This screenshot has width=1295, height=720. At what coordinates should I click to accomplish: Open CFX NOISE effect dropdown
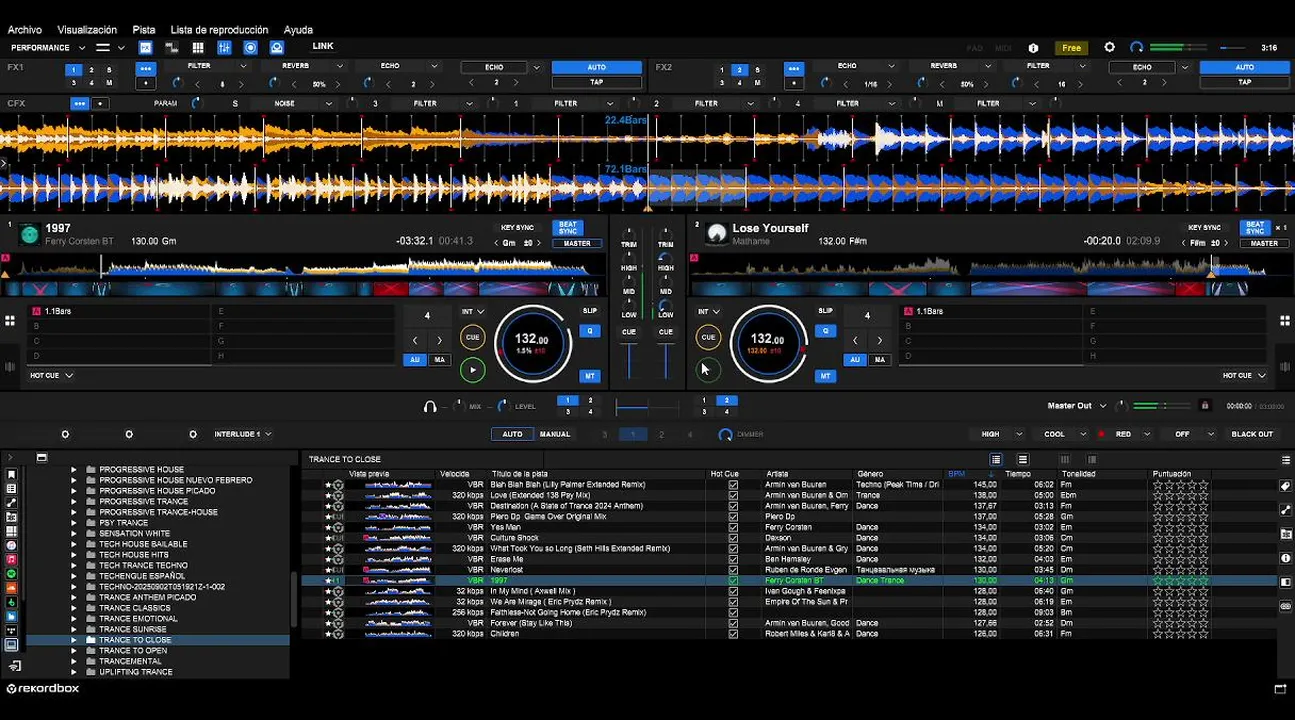click(328, 103)
